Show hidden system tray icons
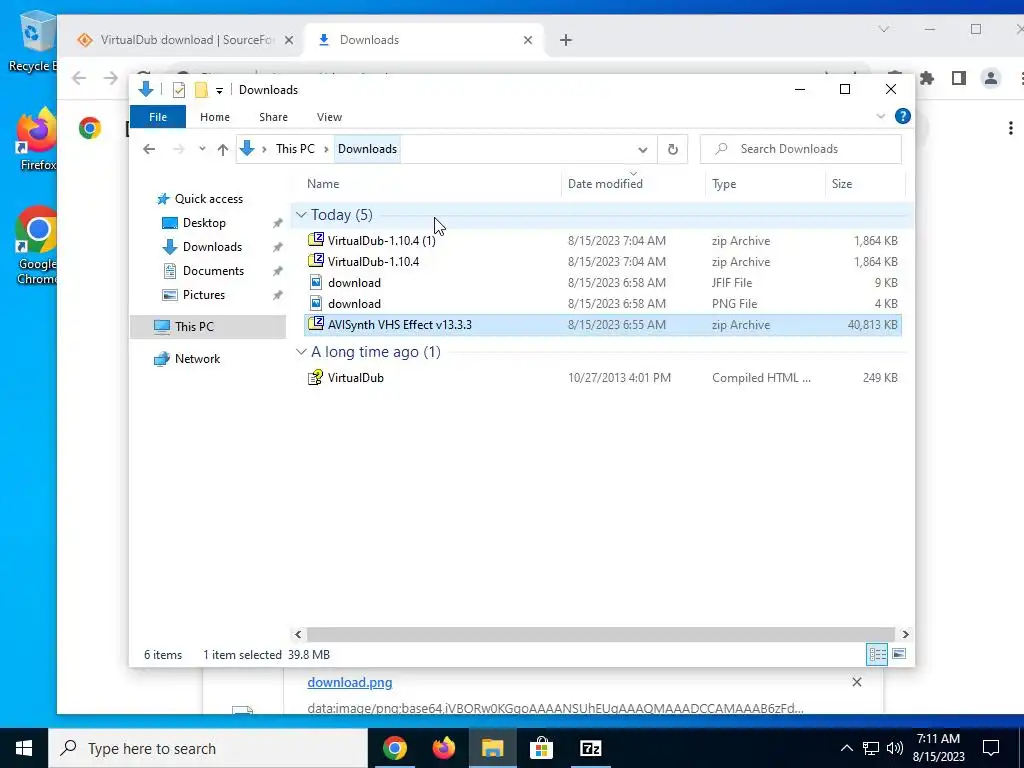 coord(846,748)
